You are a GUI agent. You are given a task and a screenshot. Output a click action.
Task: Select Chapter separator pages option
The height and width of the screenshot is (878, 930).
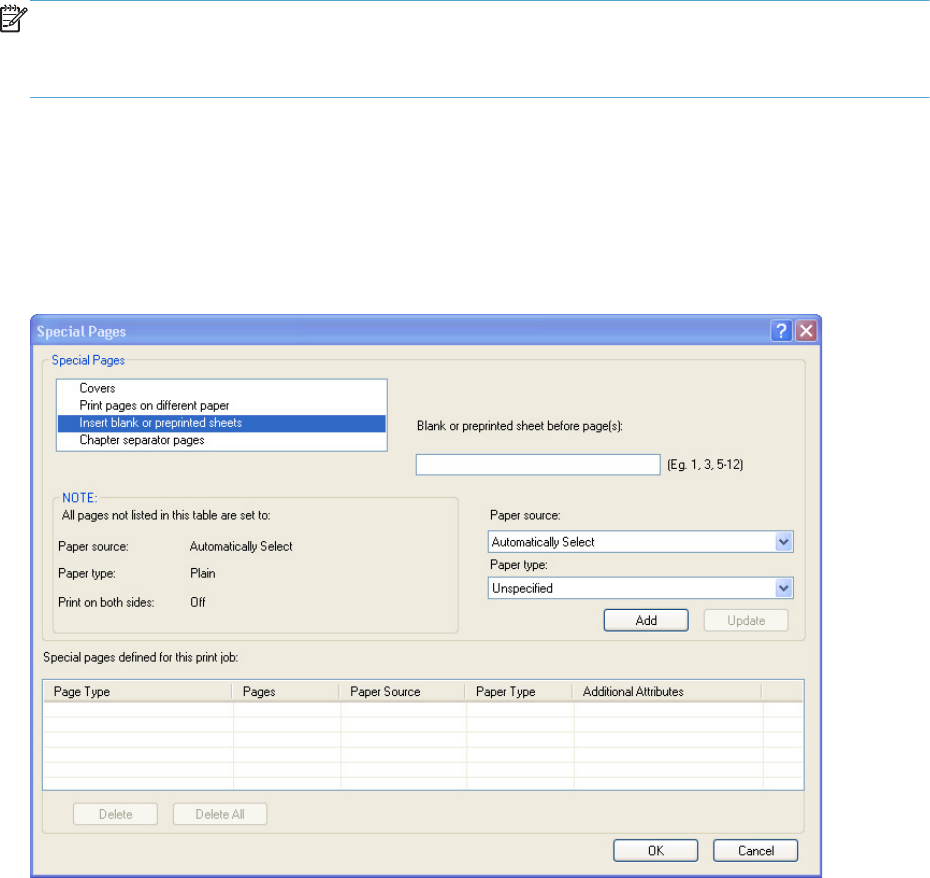coord(142,440)
